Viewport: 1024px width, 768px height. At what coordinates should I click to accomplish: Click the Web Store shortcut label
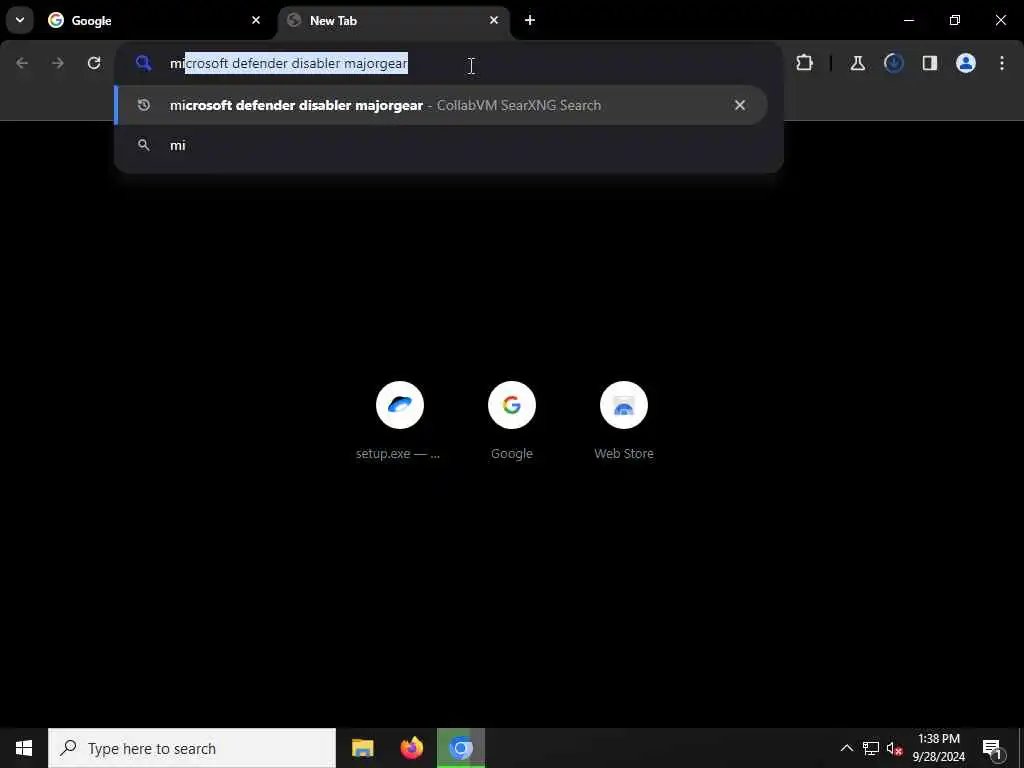pyautogui.click(x=624, y=453)
